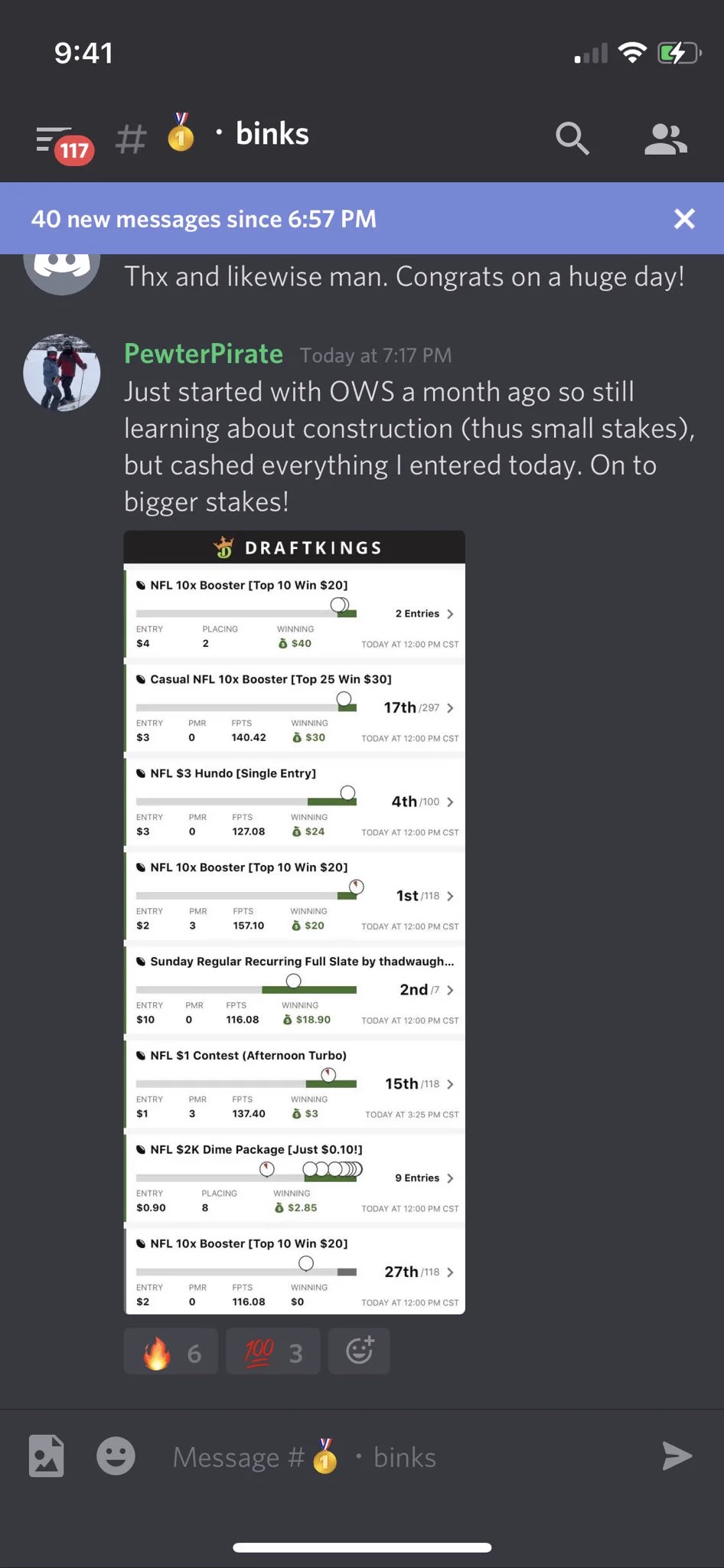Tap the binks channel title
The width and height of the screenshot is (724, 1568).
pyautogui.click(x=272, y=134)
